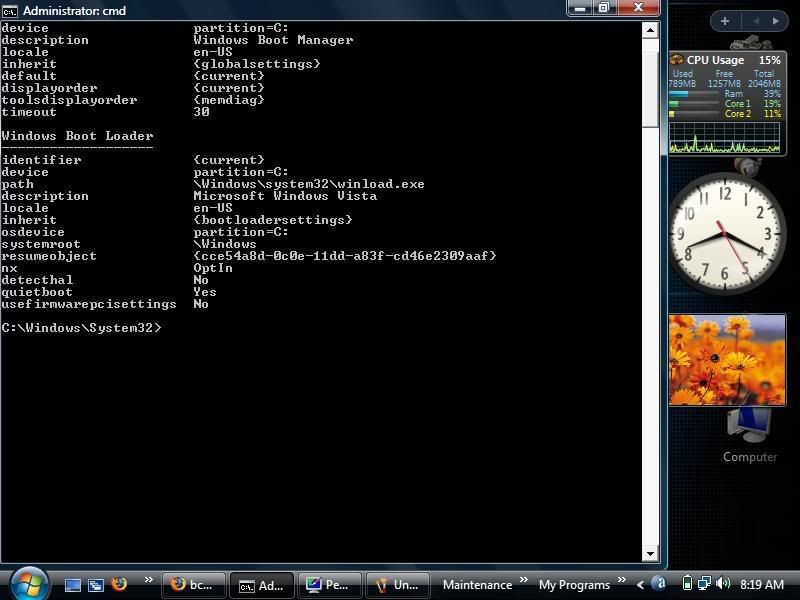Click the usefirmwarepcisettings label

89,305
